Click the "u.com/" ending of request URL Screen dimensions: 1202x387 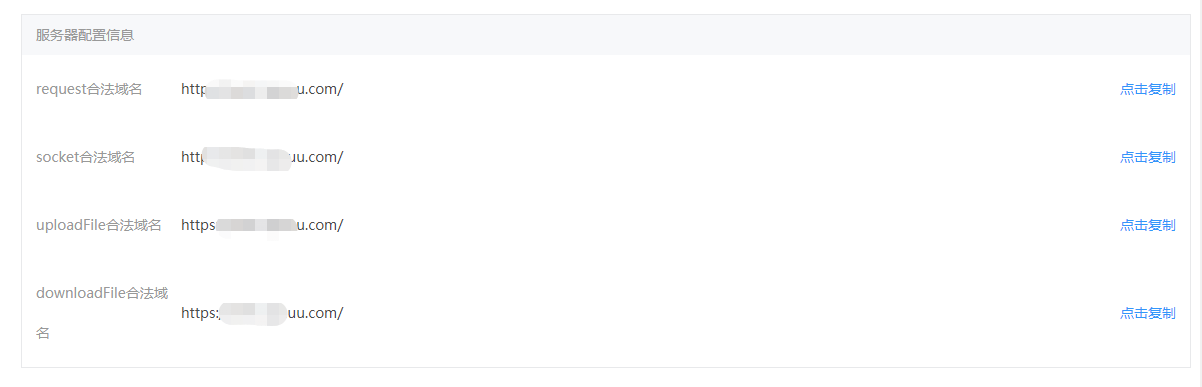(321, 89)
